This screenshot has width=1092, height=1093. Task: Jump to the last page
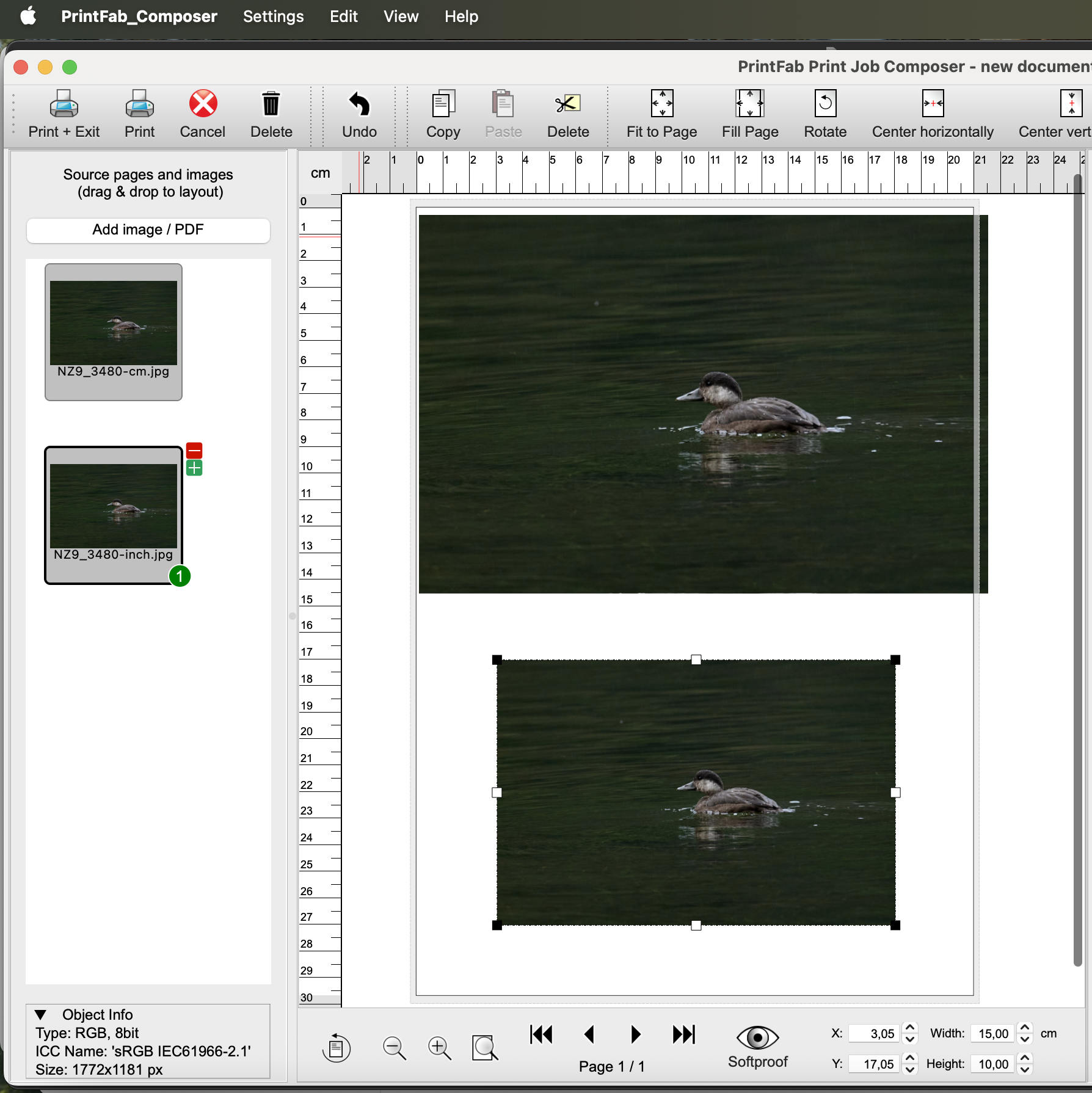pyautogui.click(x=683, y=1034)
